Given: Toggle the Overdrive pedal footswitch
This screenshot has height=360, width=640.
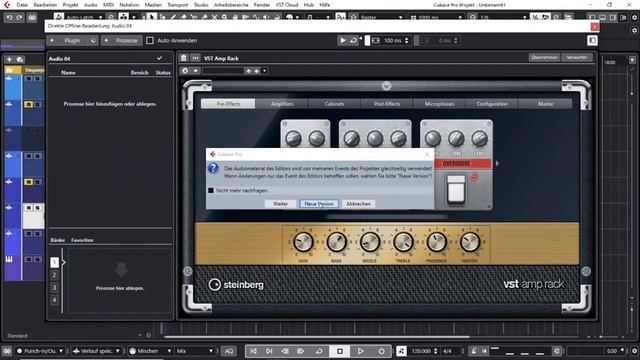Looking at the screenshot, I should pyautogui.click(x=456, y=189).
